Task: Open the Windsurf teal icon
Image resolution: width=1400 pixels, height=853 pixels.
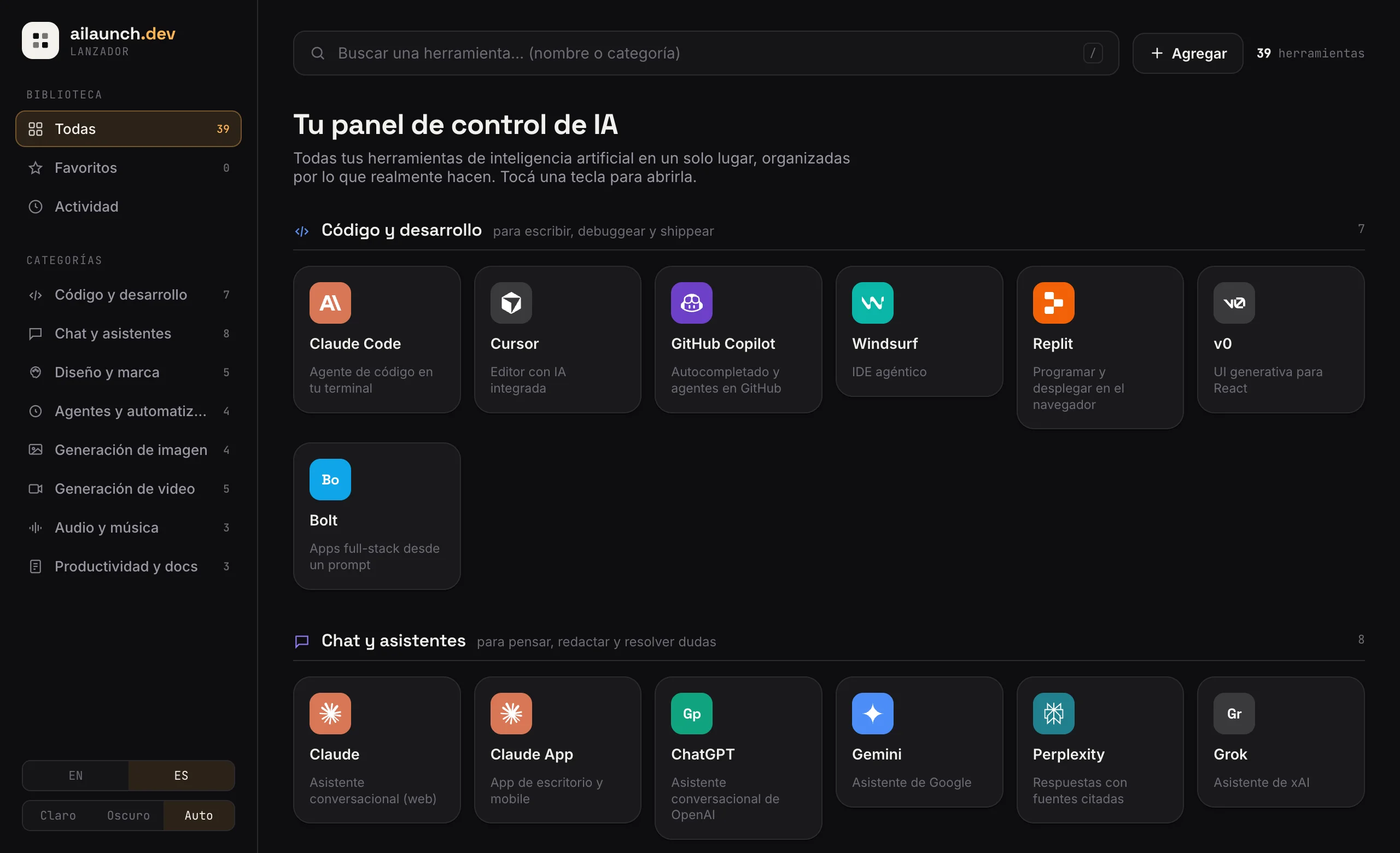Action: [x=873, y=303]
